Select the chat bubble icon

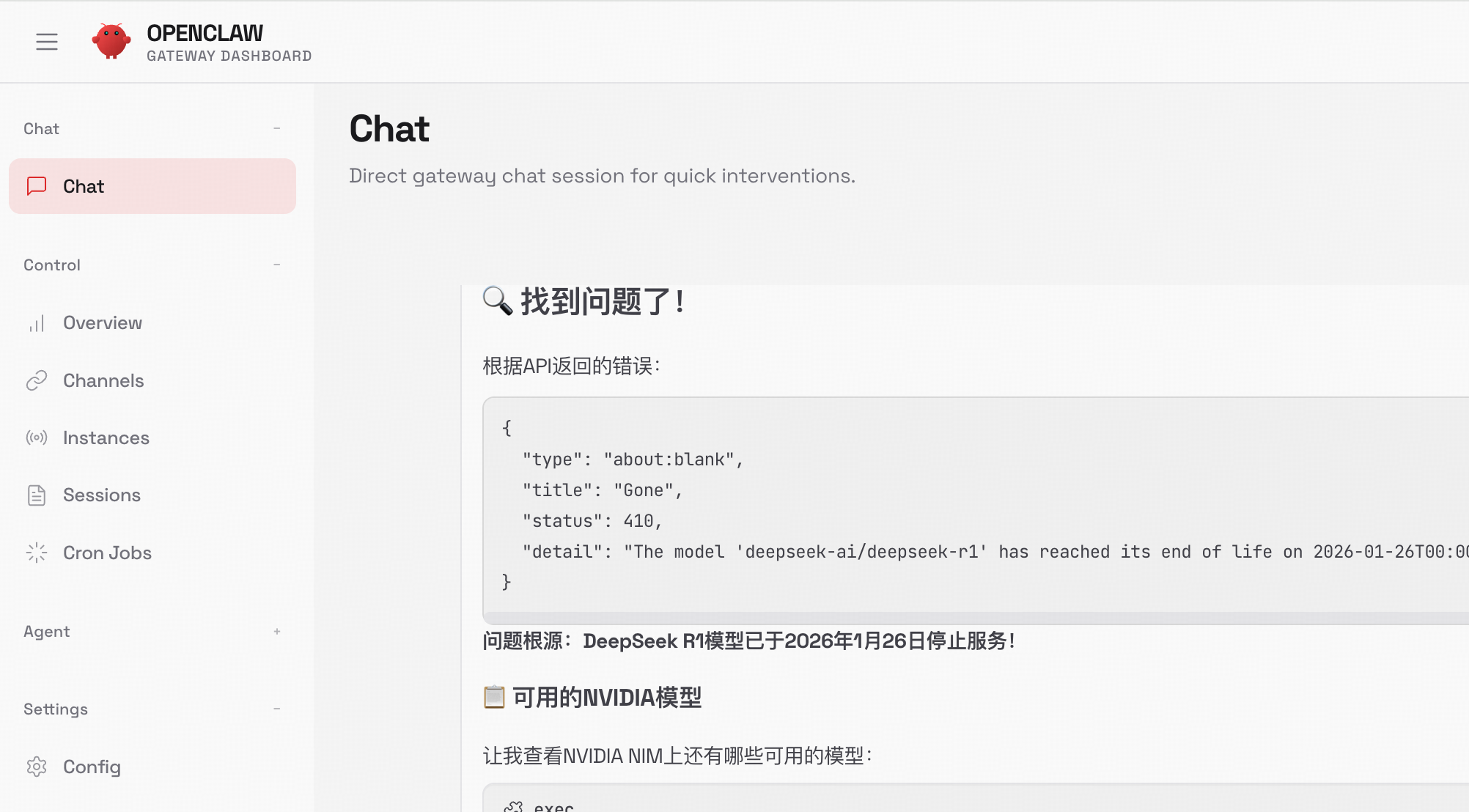click(36, 186)
